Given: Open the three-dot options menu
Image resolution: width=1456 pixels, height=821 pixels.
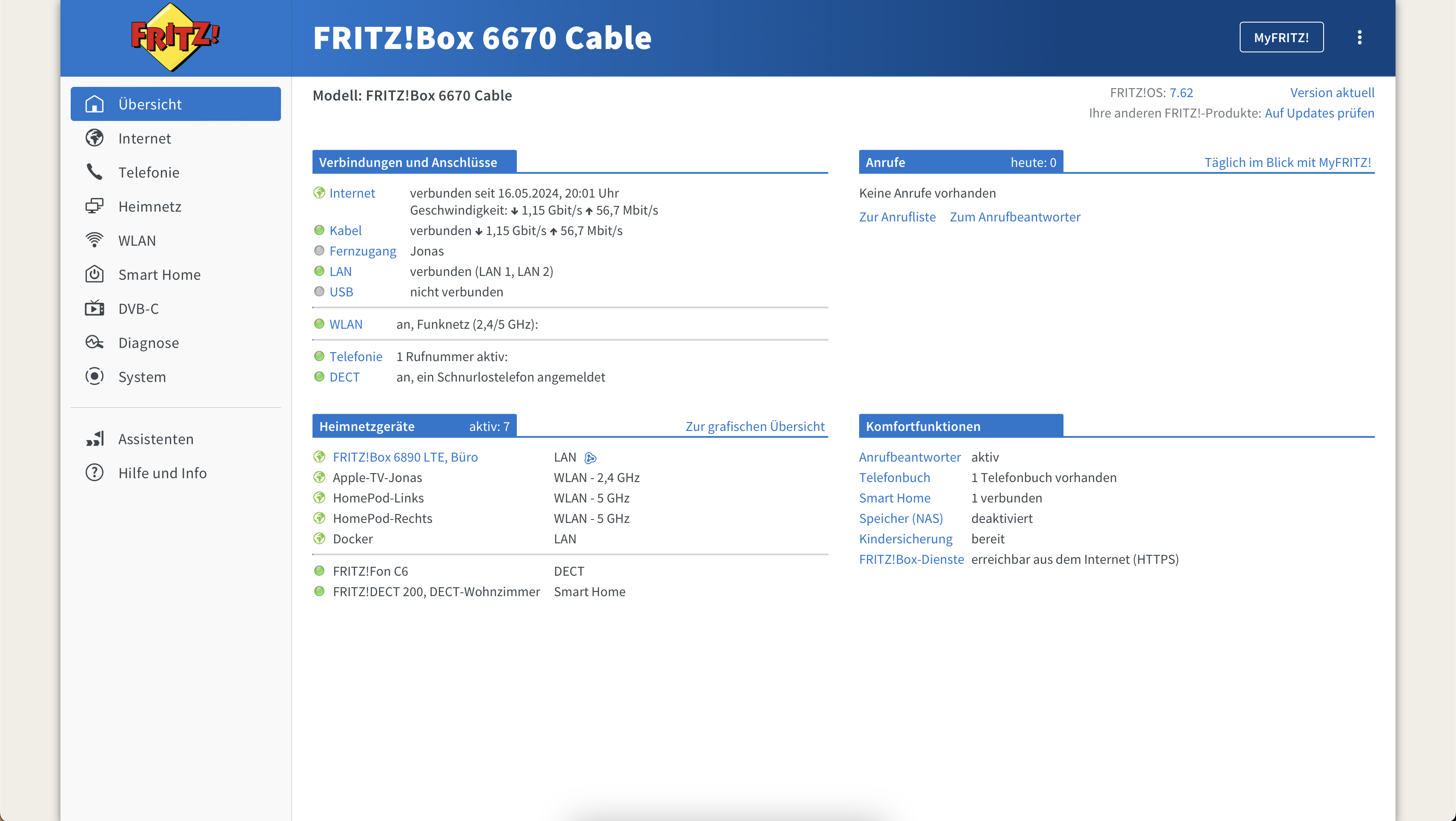Looking at the screenshot, I should tap(1359, 37).
